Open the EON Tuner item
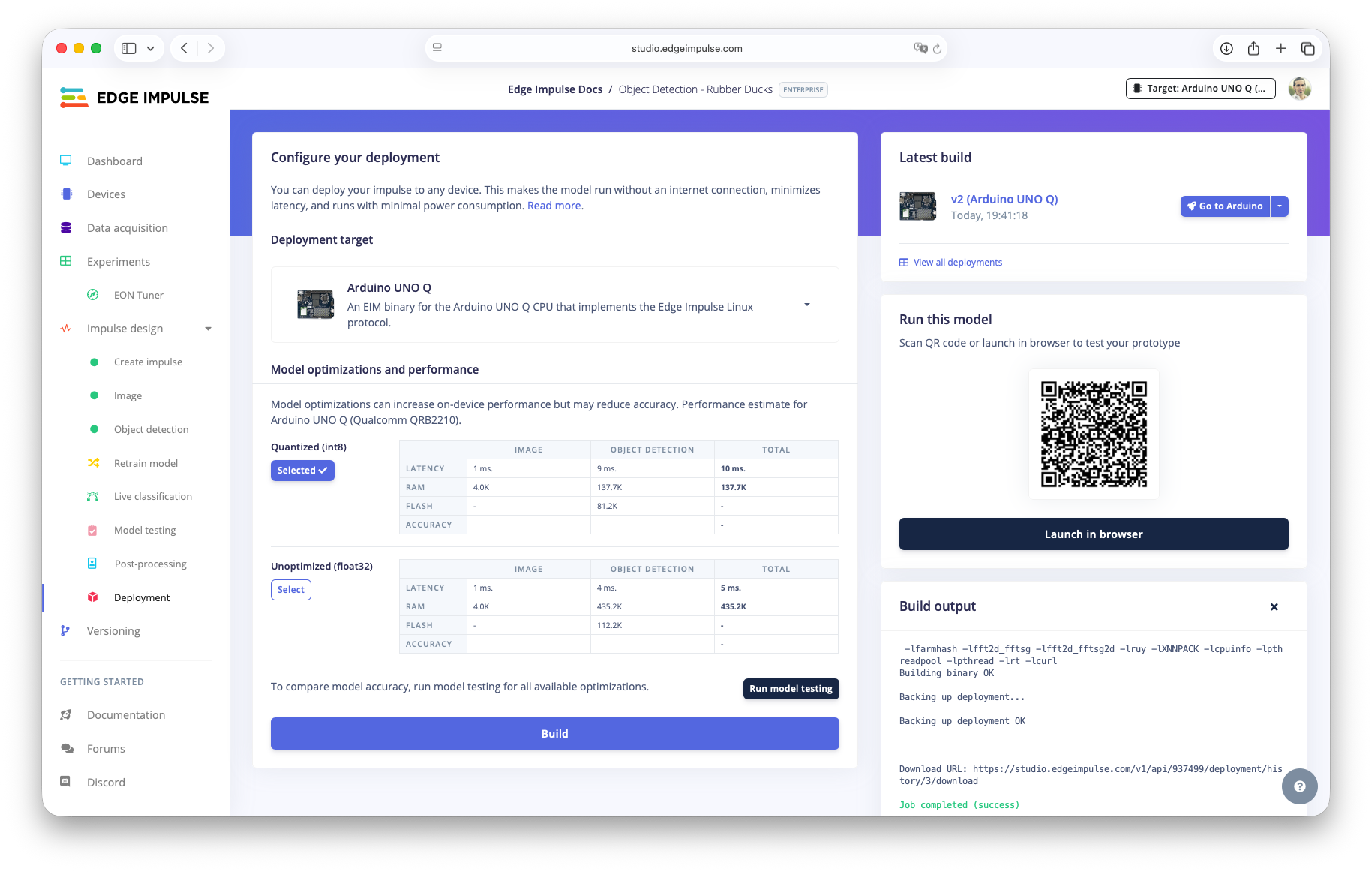Image resolution: width=1372 pixels, height=872 pixels. click(139, 295)
